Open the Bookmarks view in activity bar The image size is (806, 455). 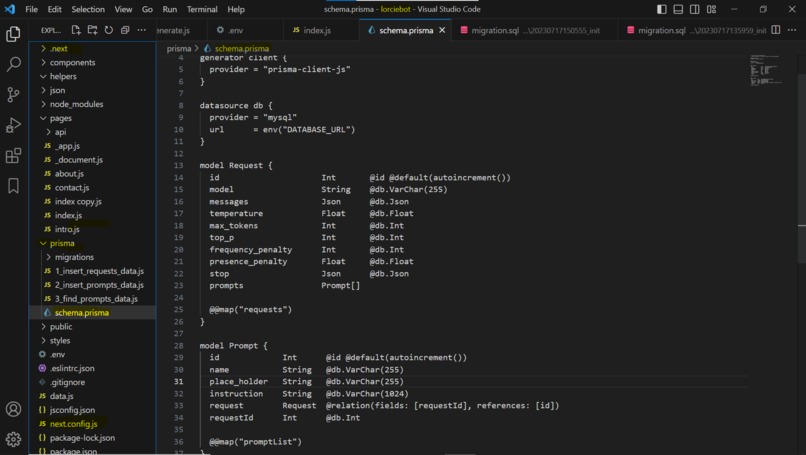[13, 186]
